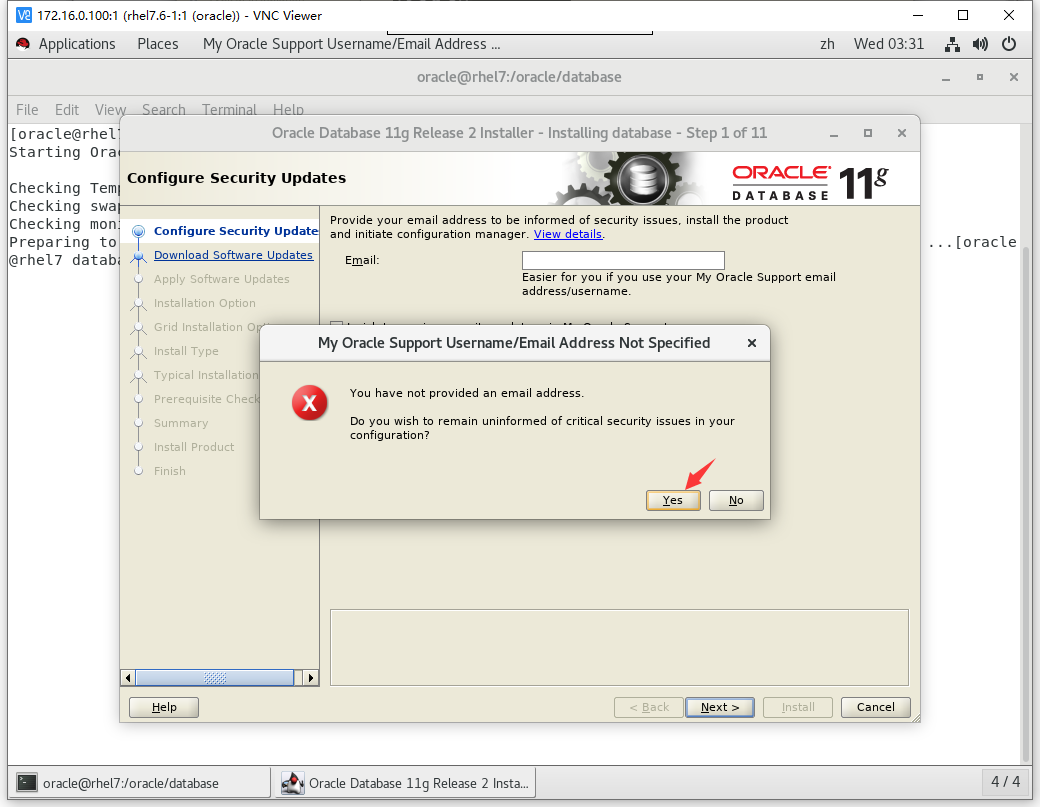Open the Places menu

pos(158,44)
